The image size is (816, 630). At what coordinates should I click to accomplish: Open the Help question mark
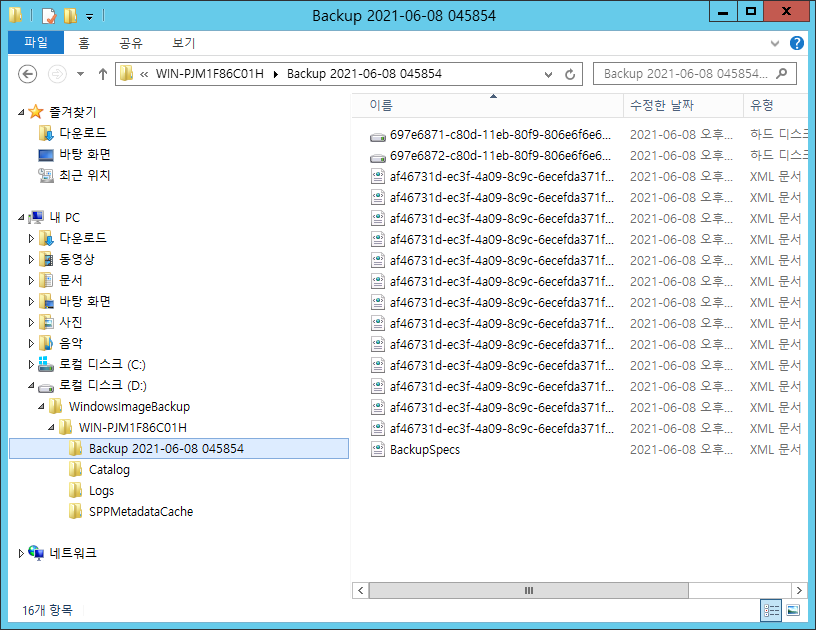(x=796, y=43)
